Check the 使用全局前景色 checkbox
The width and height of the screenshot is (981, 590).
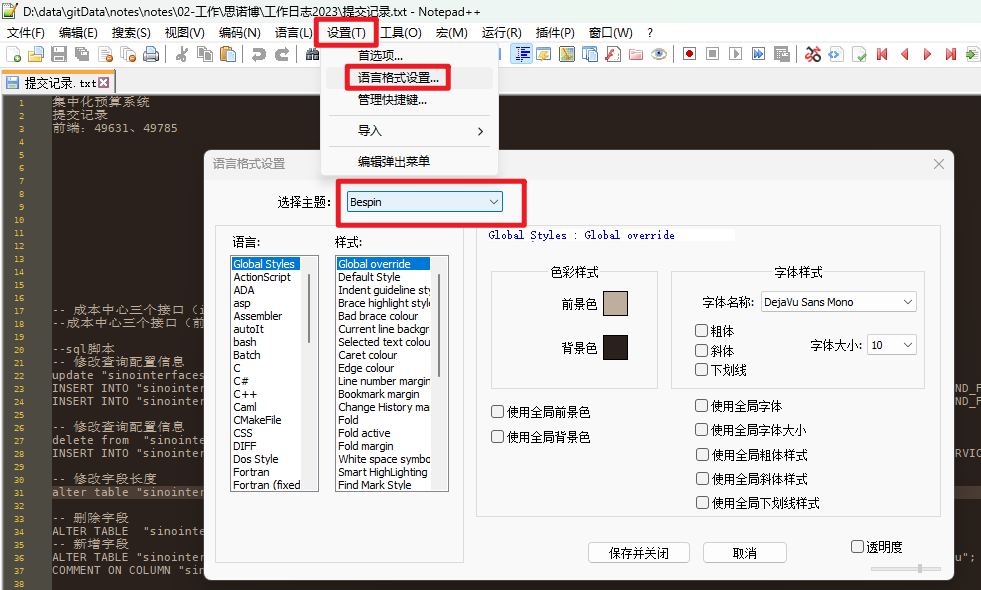point(498,412)
